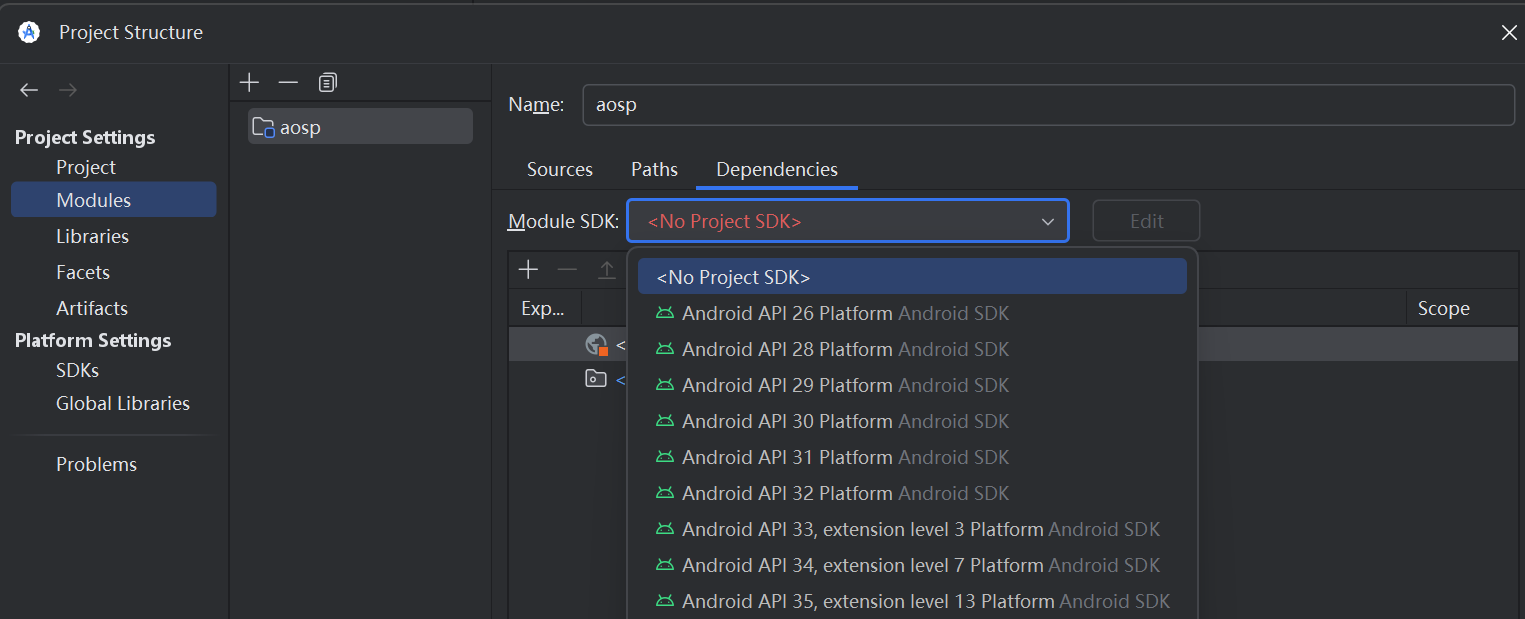Choose Android API 34 extension level 7
Image resolution: width=1525 pixels, height=619 pixels.
912,565
